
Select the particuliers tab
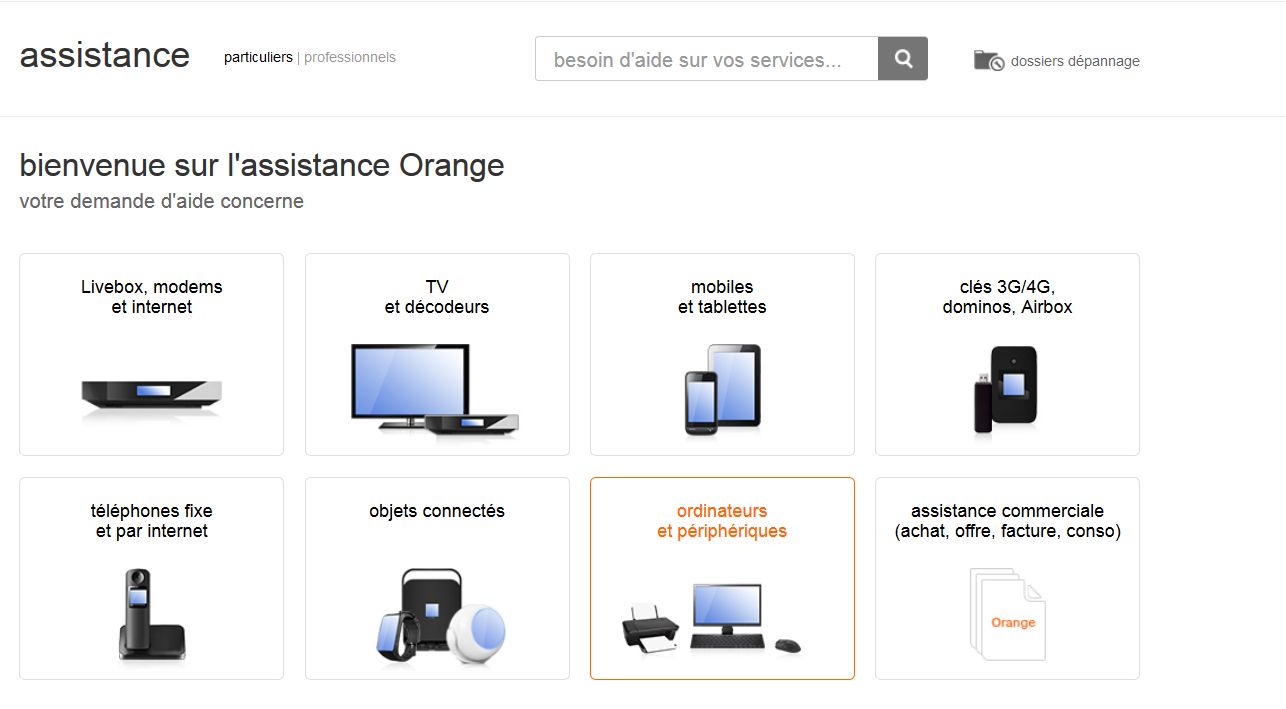(258, 57)
